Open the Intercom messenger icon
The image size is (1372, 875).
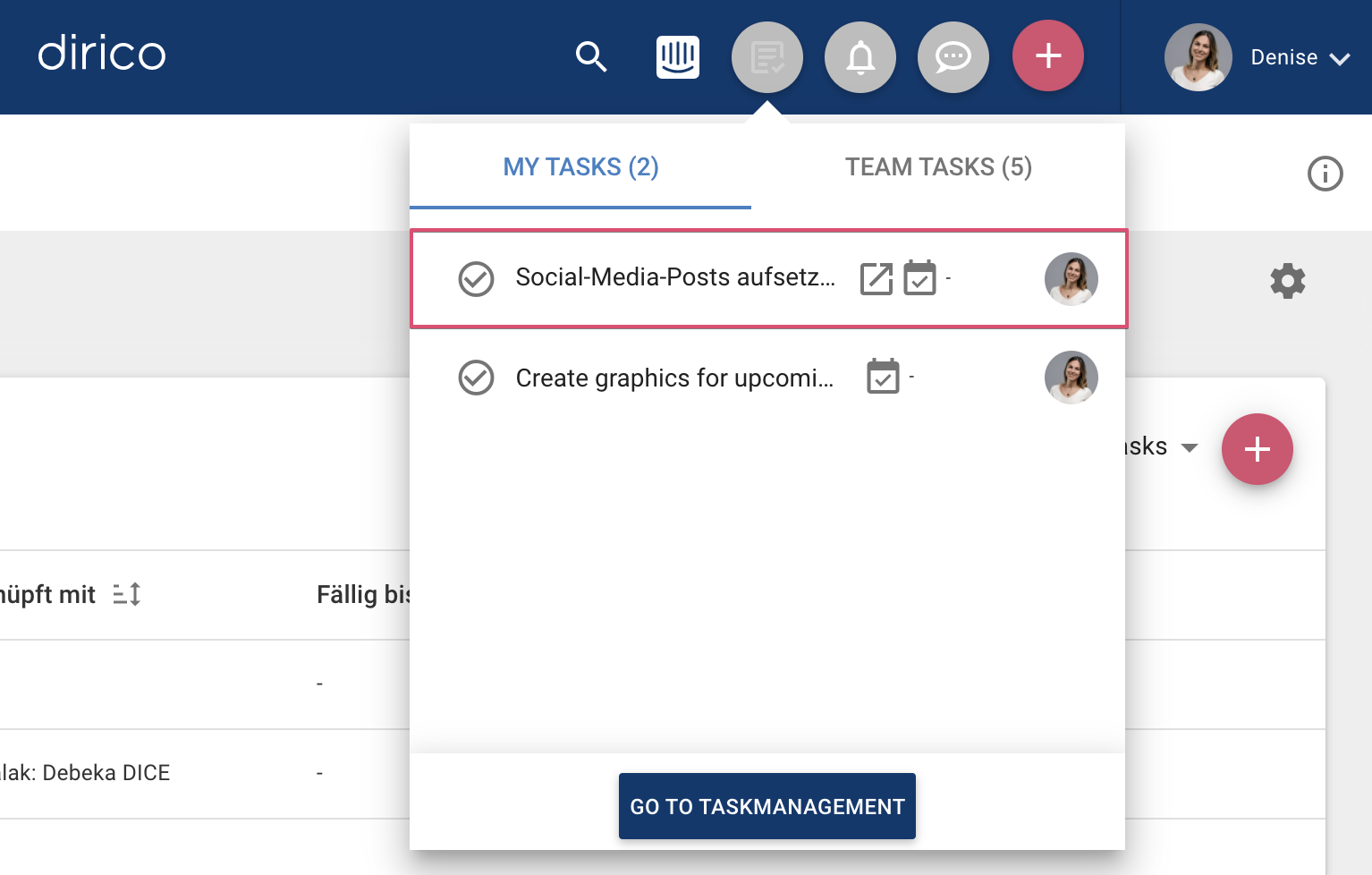click(678, 57)
